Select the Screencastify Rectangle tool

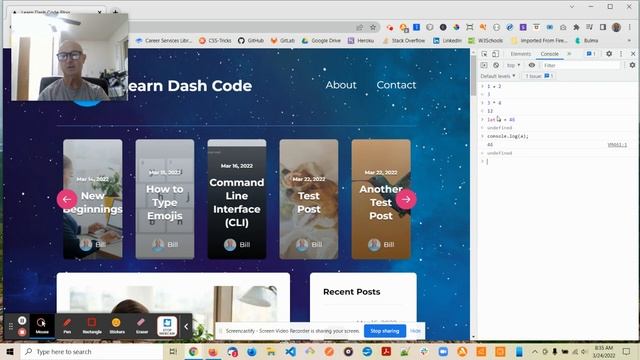pyautogui.click(x=92, y=326)
